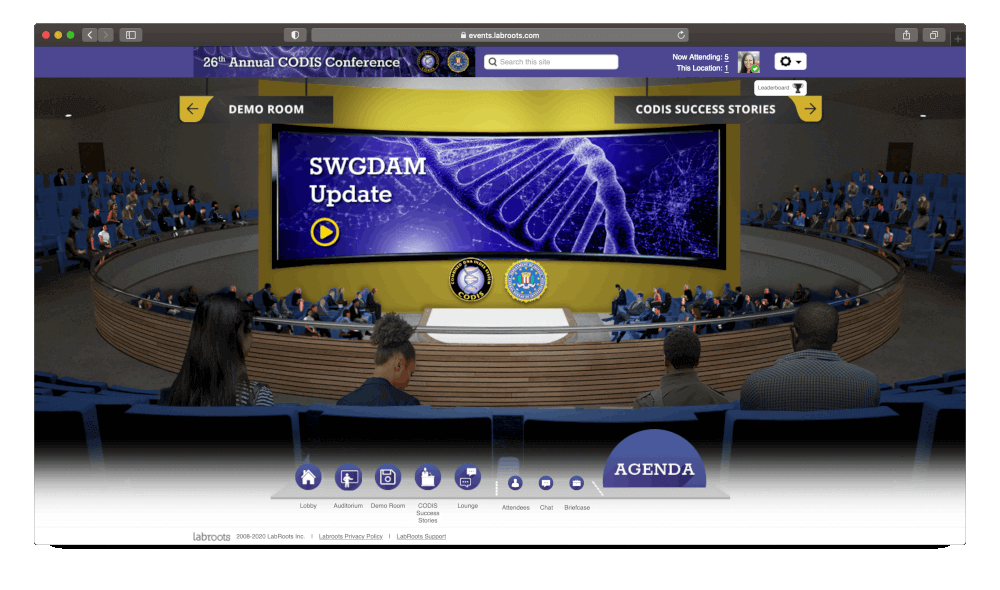Click the CODIS Success Stories booth icon

(427, 478)
